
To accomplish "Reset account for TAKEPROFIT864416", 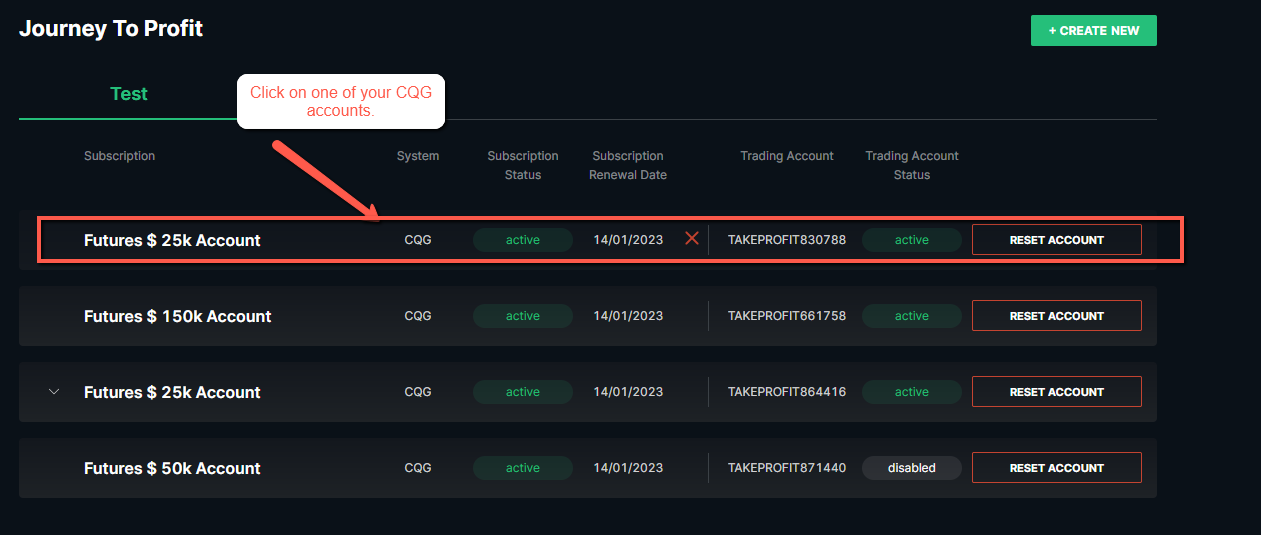I will 1056,392.
